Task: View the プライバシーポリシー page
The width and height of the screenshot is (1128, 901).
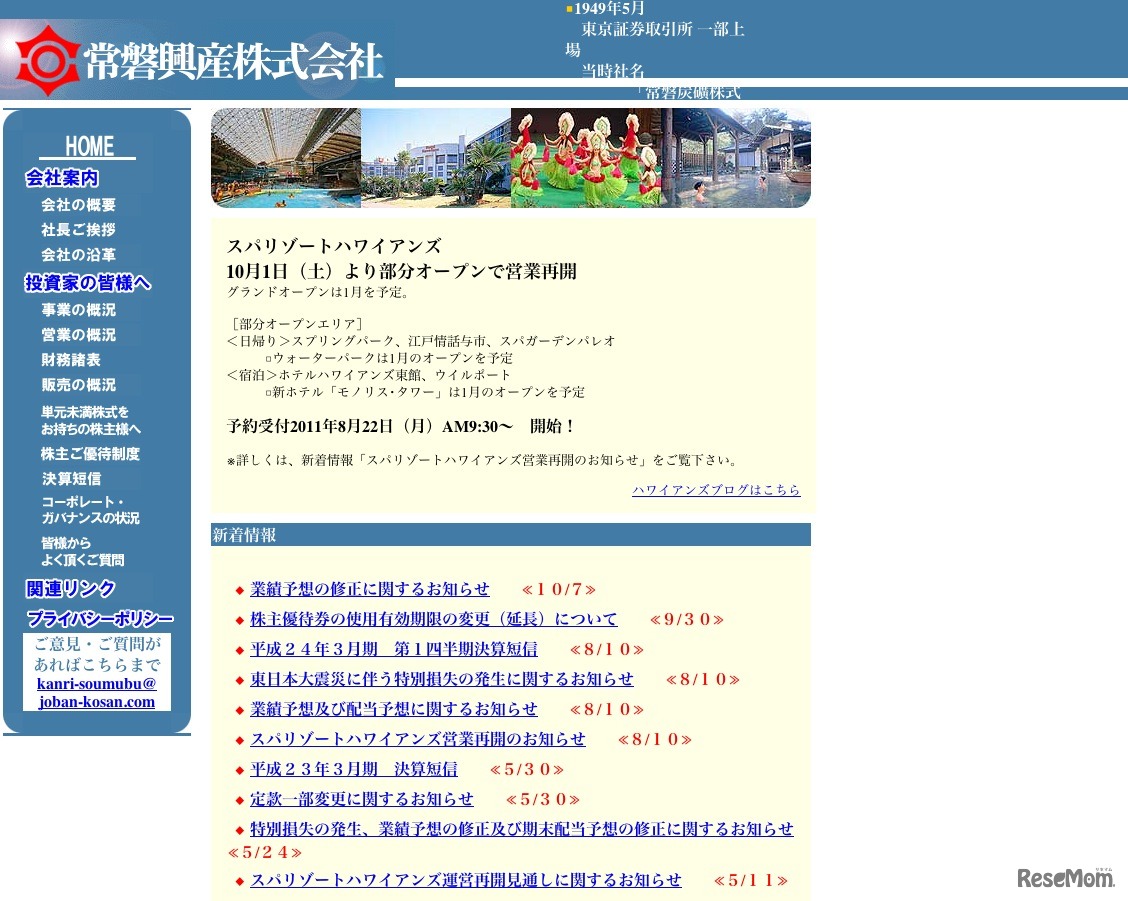Action: click(x=99, y=619)
